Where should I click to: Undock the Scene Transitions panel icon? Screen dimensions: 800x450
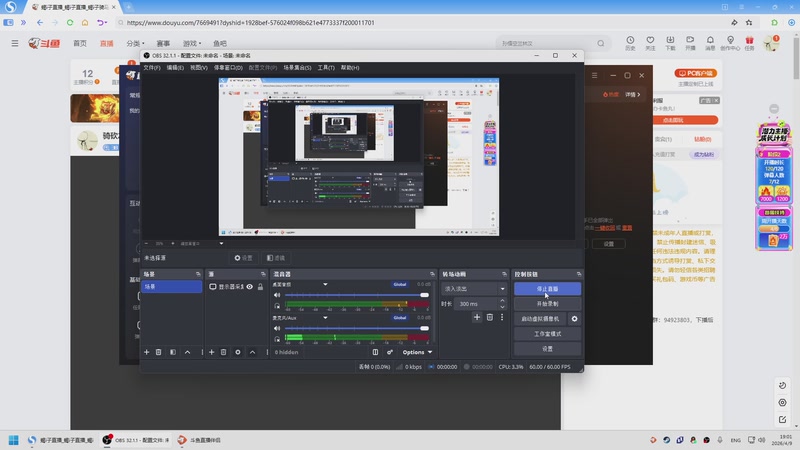coord(504,274)
